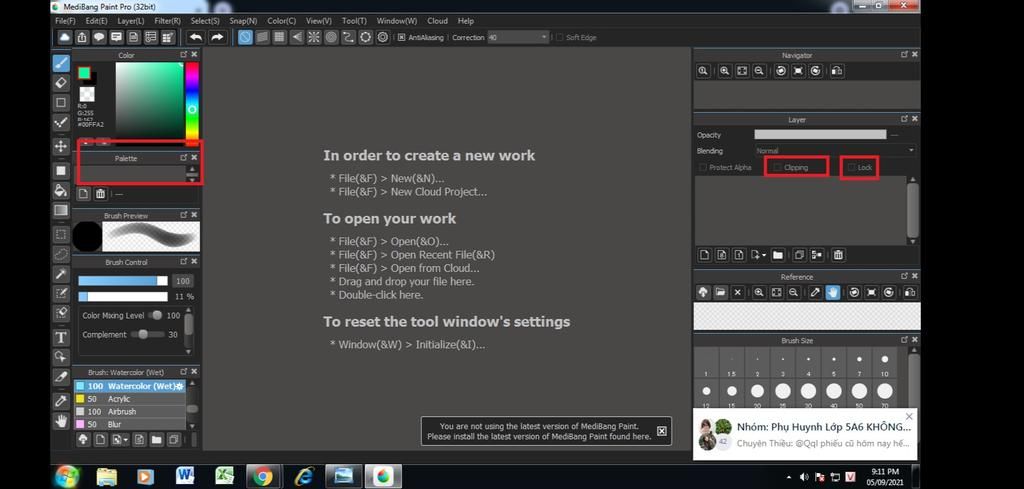Toggle the Soft Edge checkbox
Screen dimensions: 1024x489
(x=560, y=38)
